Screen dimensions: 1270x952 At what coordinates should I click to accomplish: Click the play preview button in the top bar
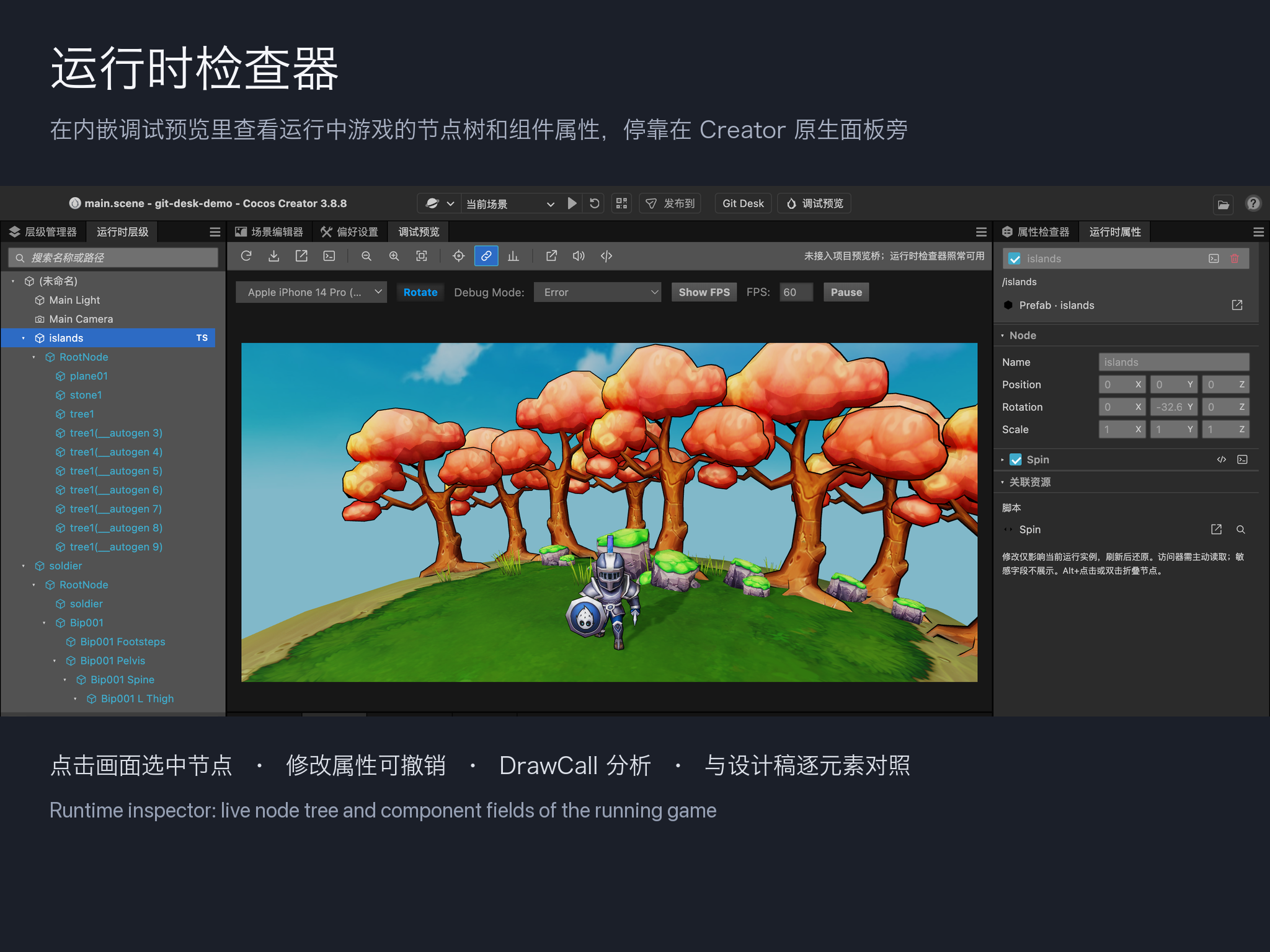tap(572, 203)
